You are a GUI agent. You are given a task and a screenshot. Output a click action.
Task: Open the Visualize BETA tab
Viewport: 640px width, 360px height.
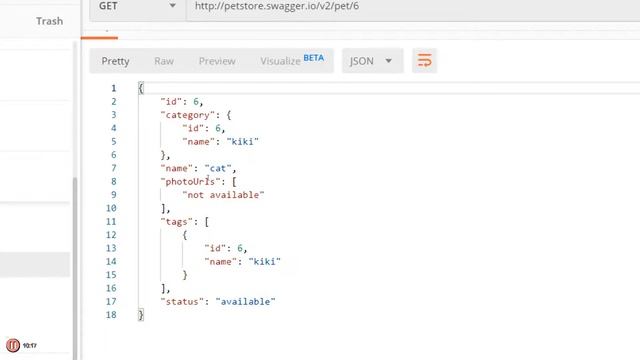[x=292, y=60]
